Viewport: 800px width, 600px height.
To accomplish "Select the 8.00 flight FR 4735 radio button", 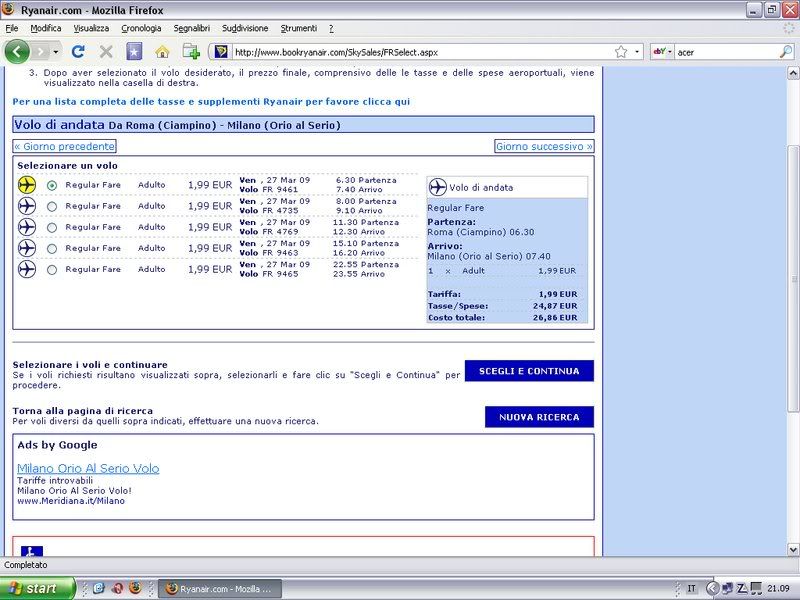I will (x=52, y=207).
